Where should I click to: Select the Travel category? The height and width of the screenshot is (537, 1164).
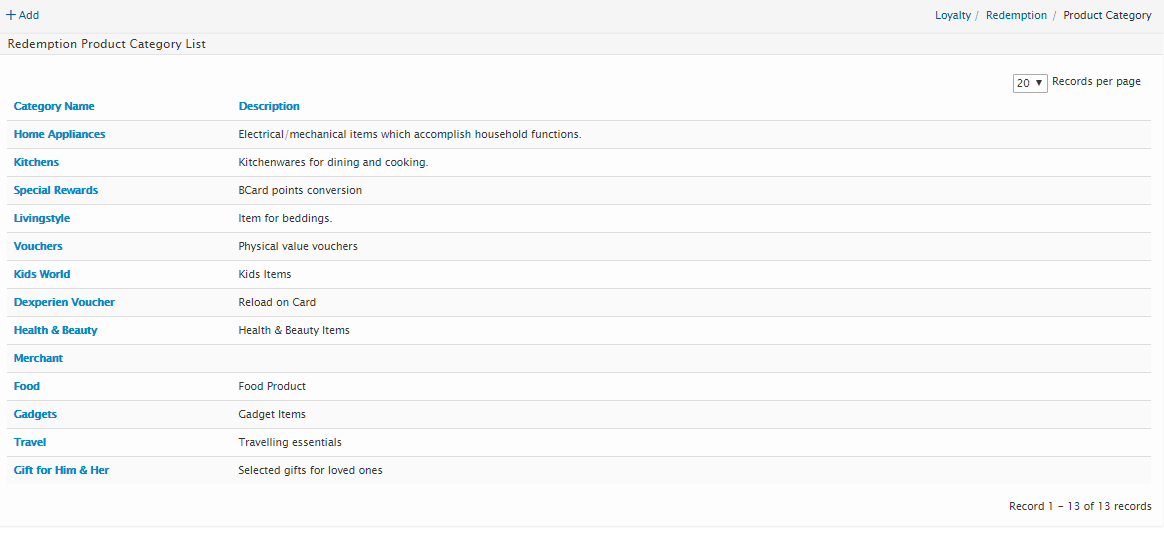click(x=30, y=442)
